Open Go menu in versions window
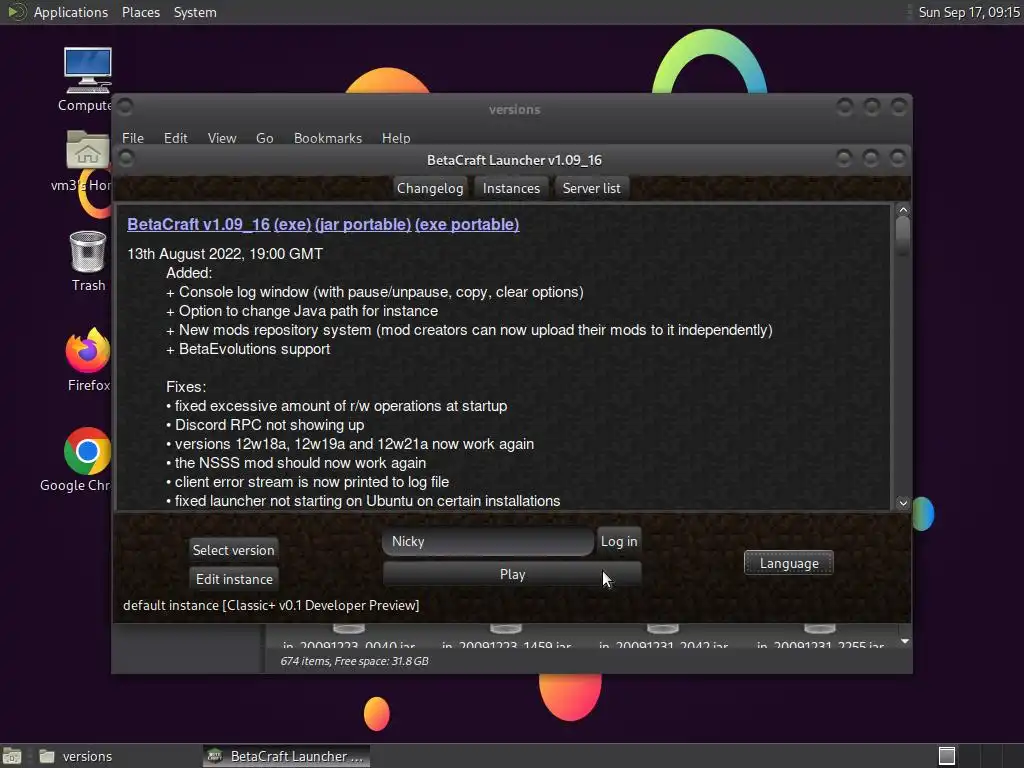 click(x=264, y=138)
